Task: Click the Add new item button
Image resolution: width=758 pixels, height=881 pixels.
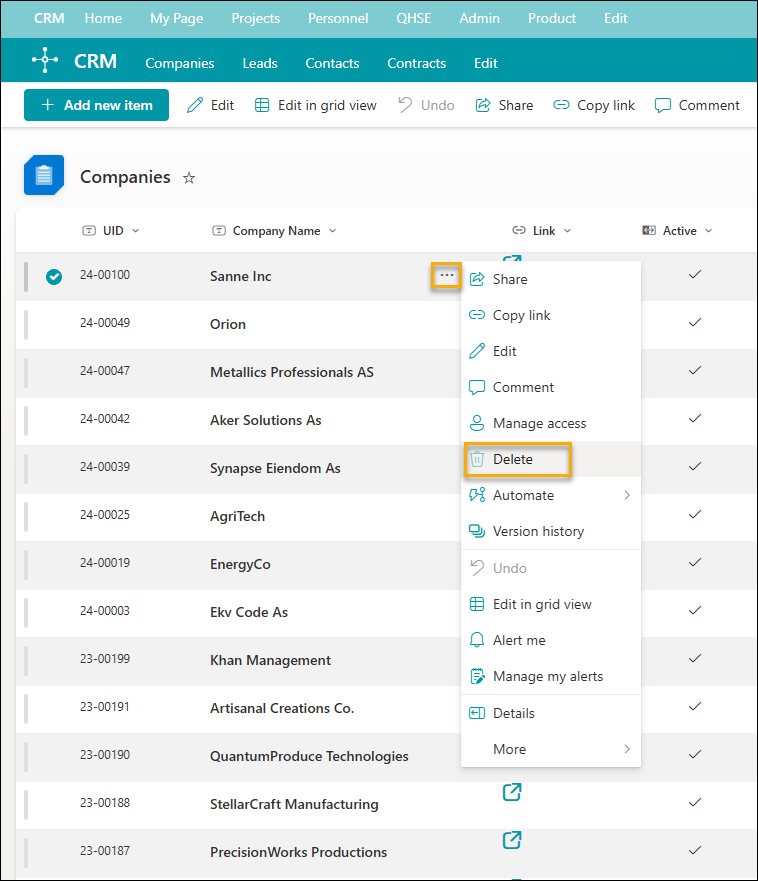Action: point(97,105)
